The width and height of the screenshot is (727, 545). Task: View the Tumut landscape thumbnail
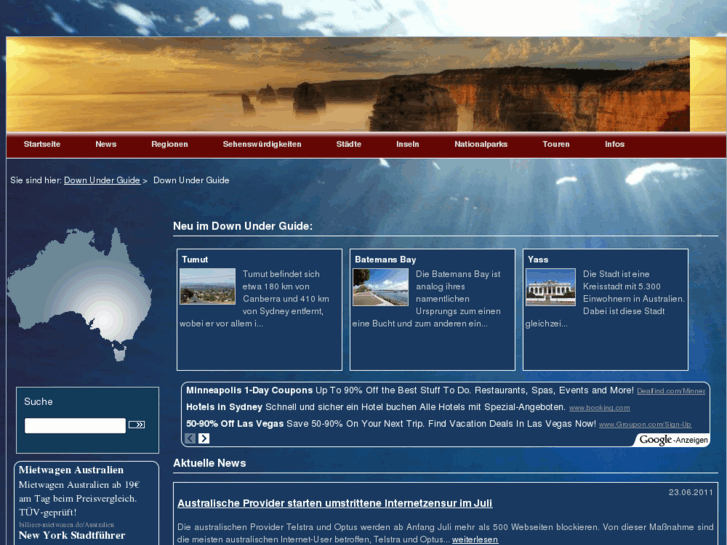208,286
